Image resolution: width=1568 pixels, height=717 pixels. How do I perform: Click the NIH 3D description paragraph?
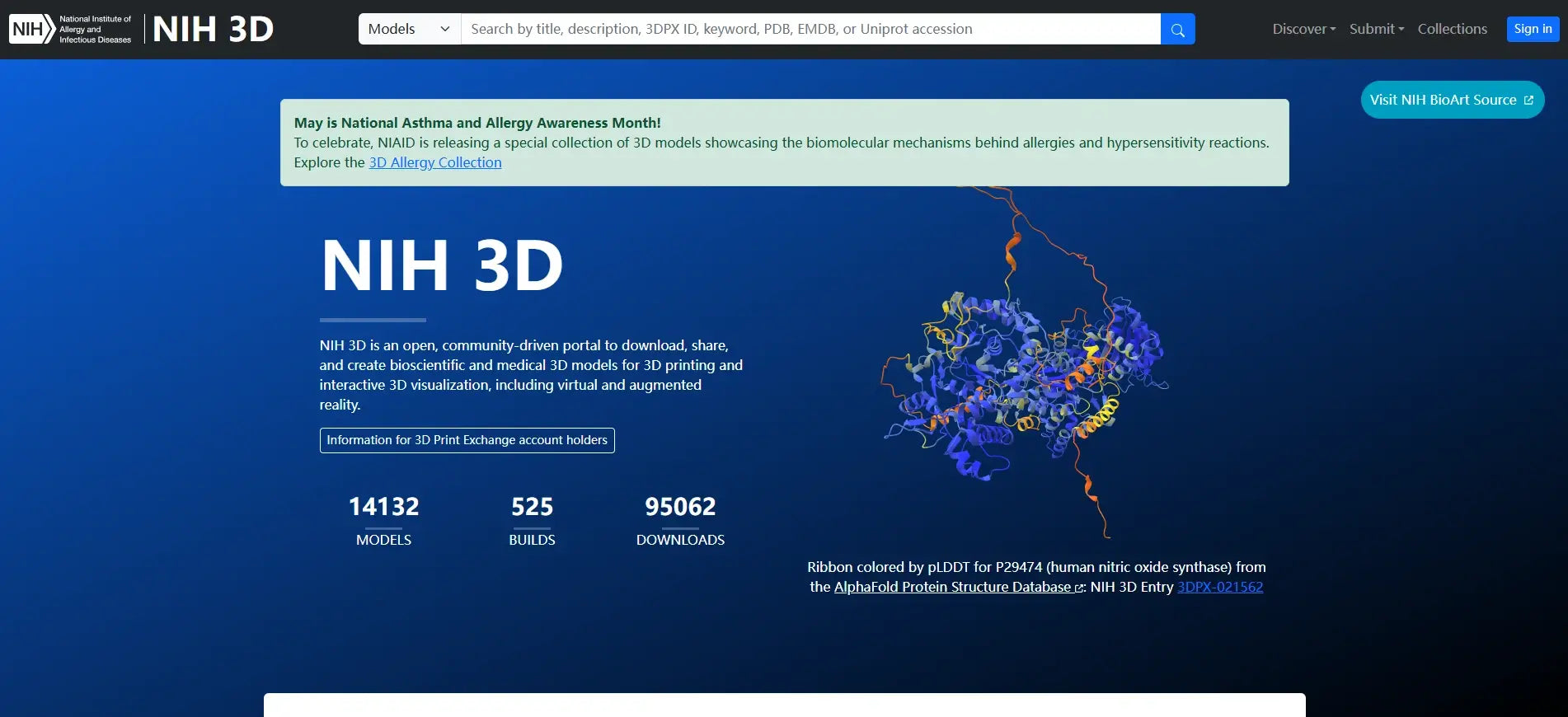tap(532, 375)
